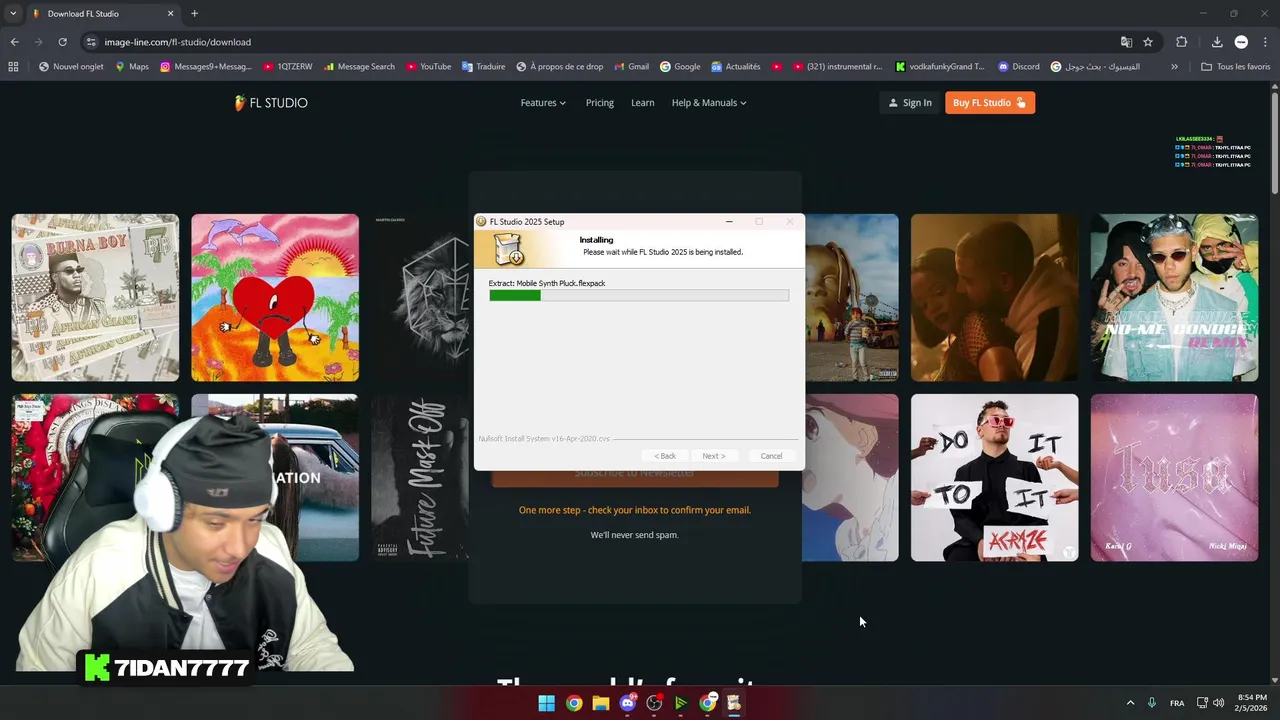This screenshot has height=720, width=1280.
Task: Open the volume control in the system tray
Action: pos(1219,703)
